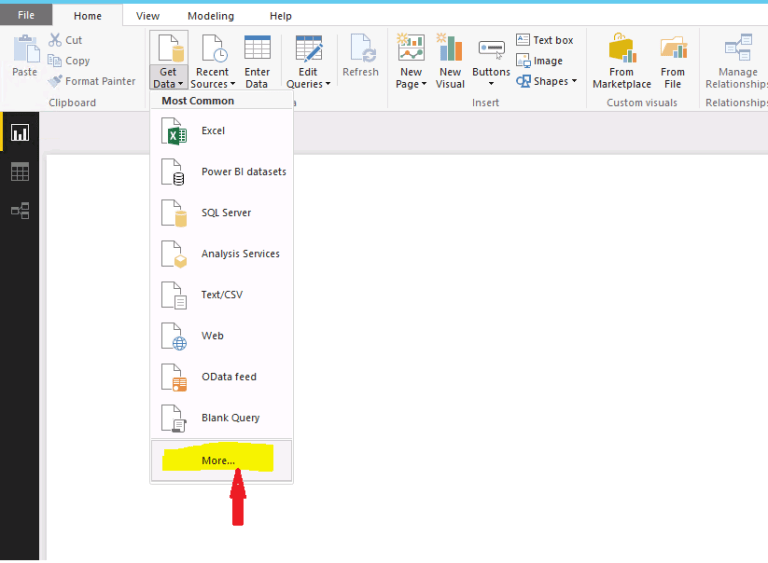This screenshot has width=768, height=563.
Task: Expand the Get Data dropdown arrow
Action: [x=180, y=84]
